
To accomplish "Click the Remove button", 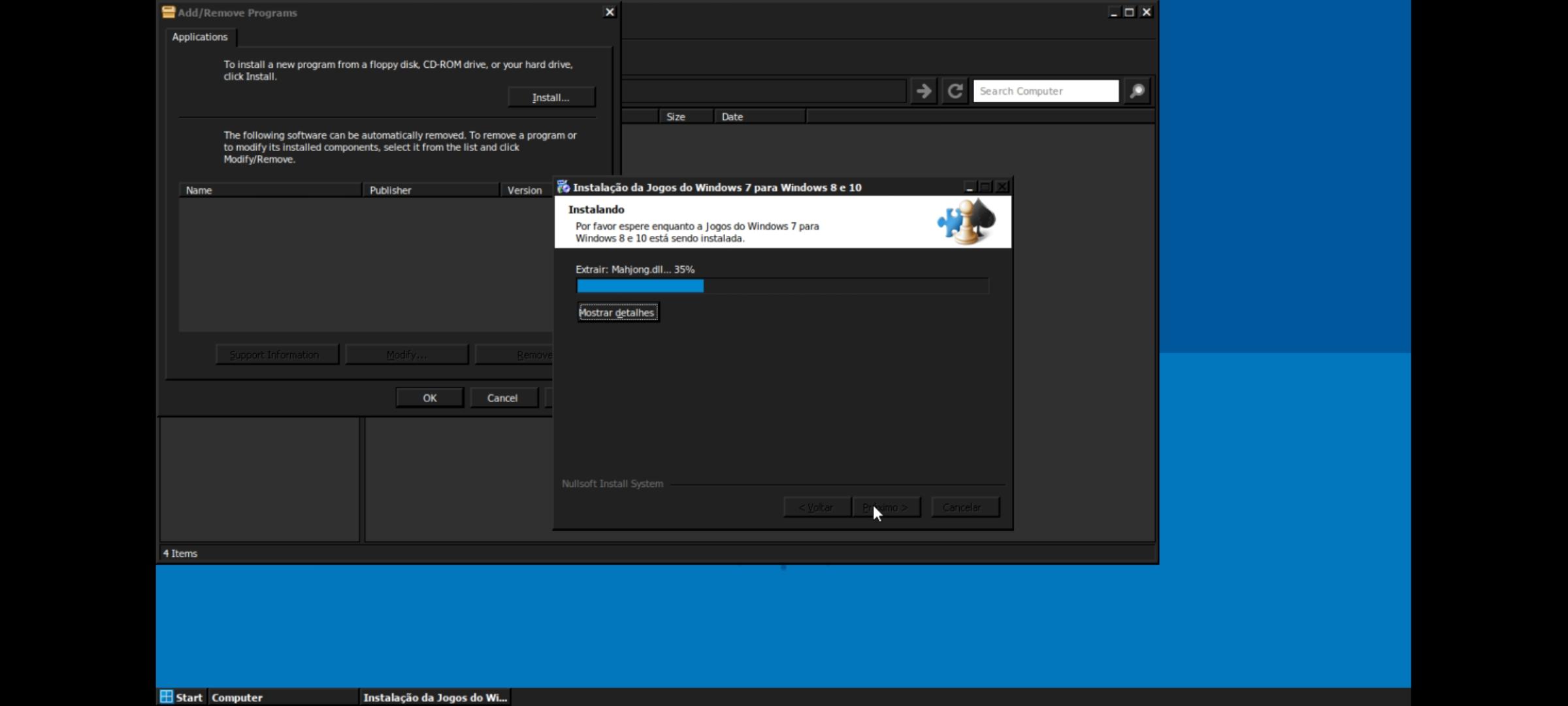I will pos(515,354).
